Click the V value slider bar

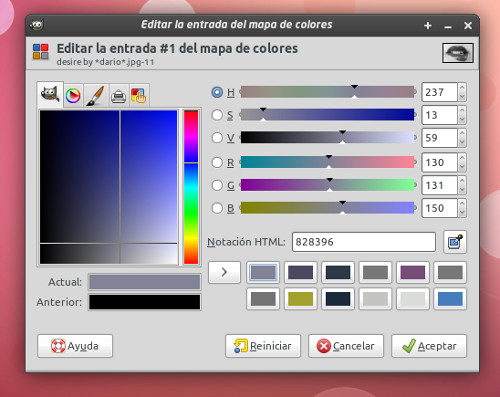[x=327, y=137]
